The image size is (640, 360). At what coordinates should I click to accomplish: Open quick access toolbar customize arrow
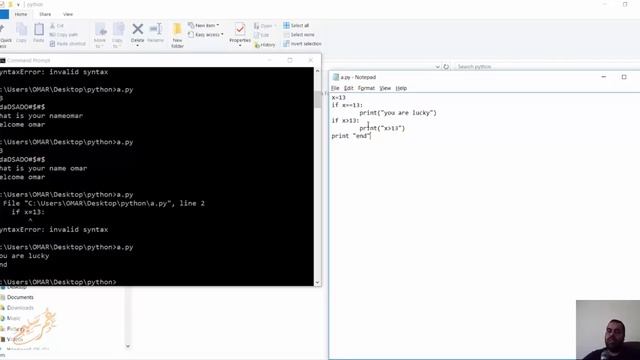coord(18,4)
